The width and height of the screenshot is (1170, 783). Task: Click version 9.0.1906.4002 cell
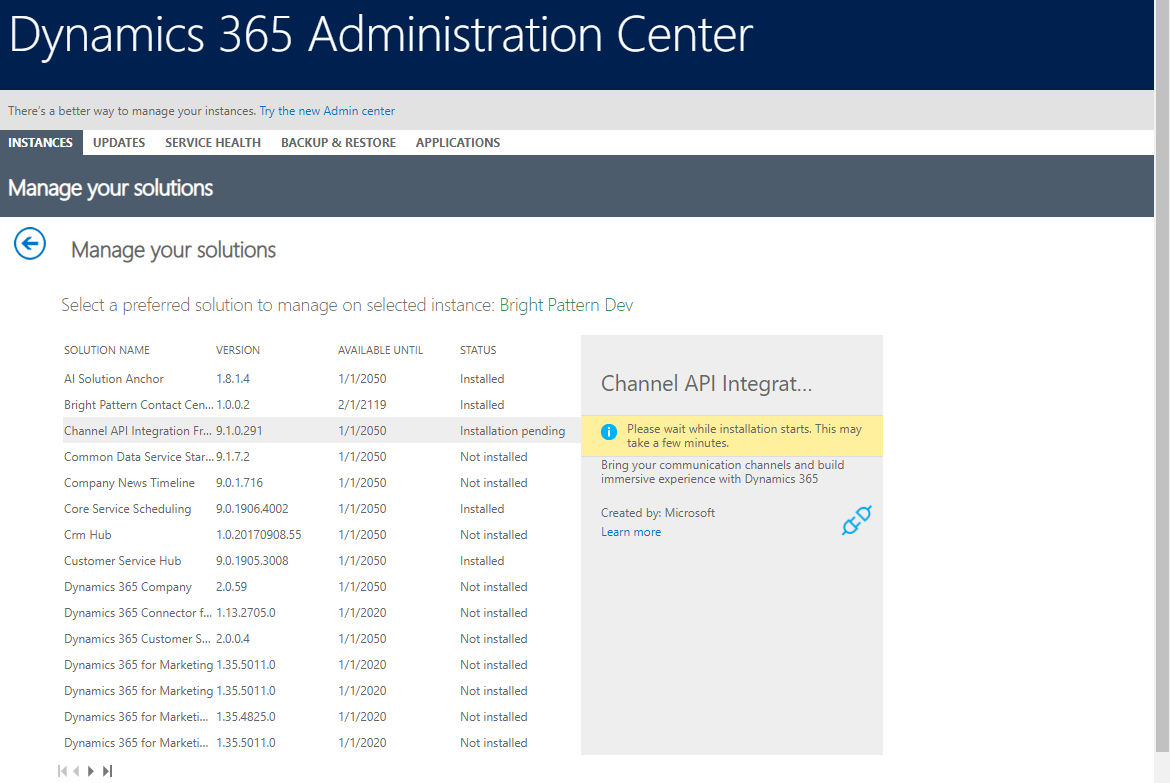[252, 509]
